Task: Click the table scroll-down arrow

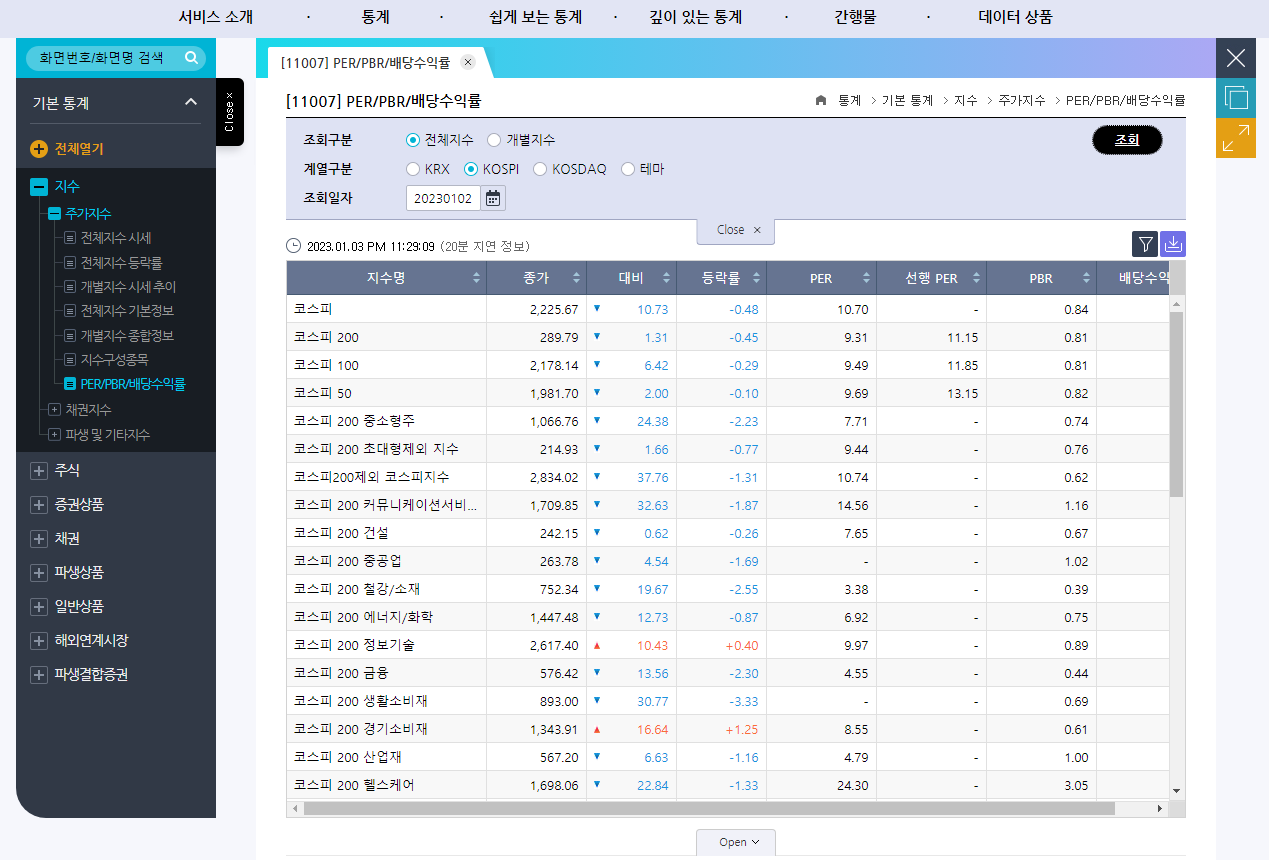Action: coord(1176,790)
